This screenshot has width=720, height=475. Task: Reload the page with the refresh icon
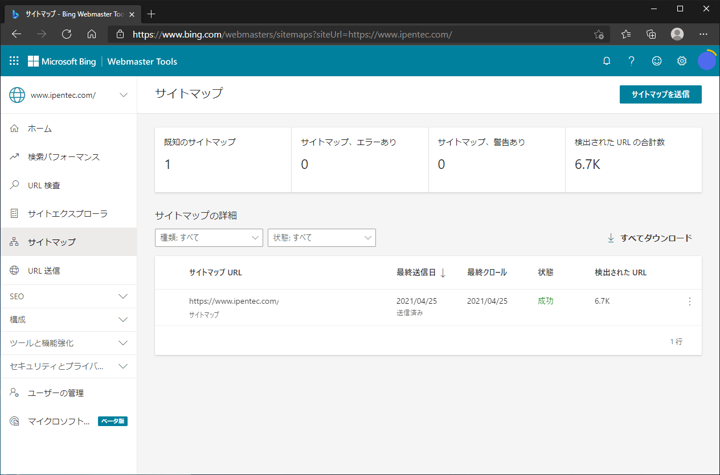pyautogui.click(x=67, y=34)
